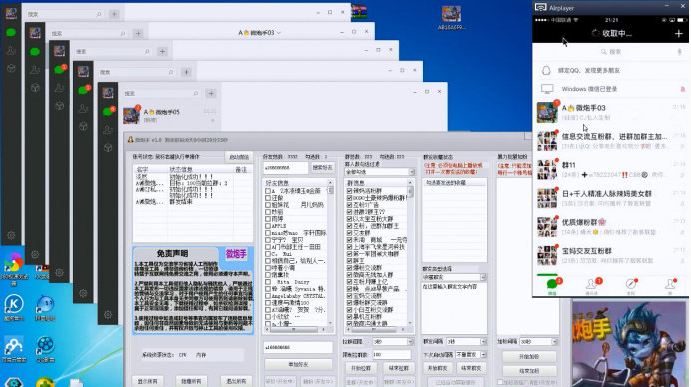Check the APPLE friend checkbox
Screen dimensions: 691x387
(x=267, y=226)
